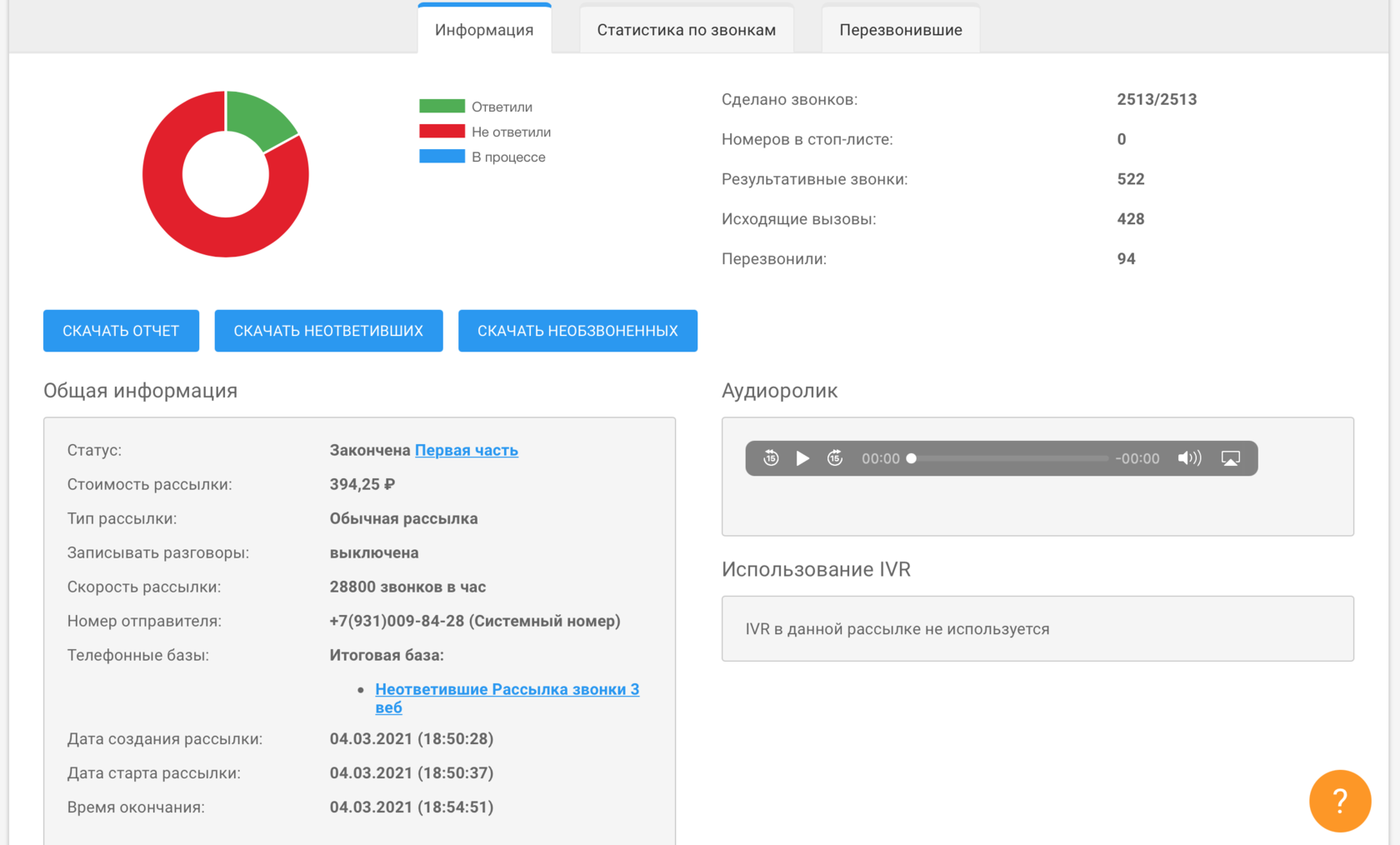Open the Статистика по звонкам tab
The image size is (1400, 845).
[687, 29]
